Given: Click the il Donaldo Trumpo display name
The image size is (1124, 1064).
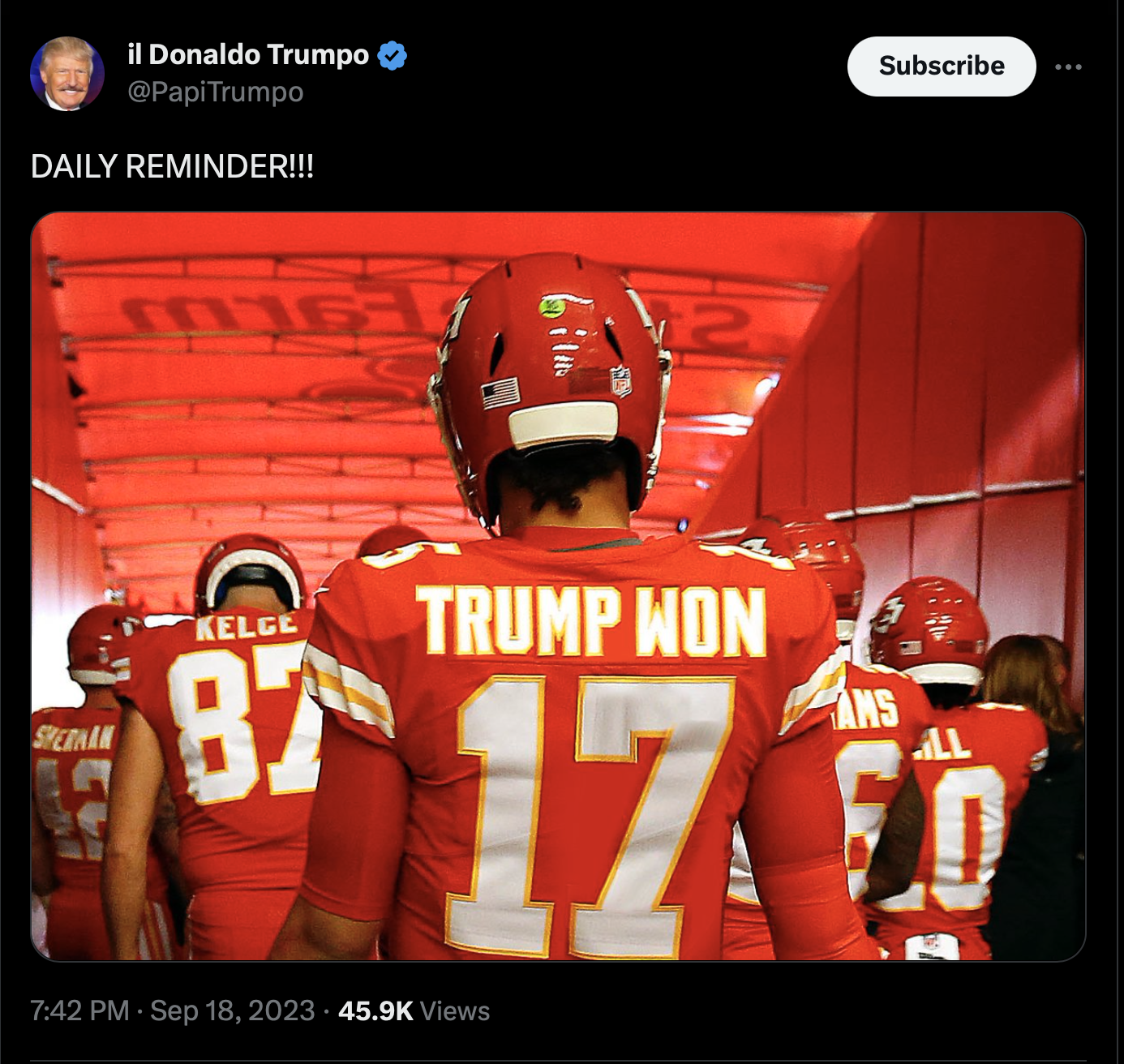Looking at the screenshot, I should tap(248, 54).
